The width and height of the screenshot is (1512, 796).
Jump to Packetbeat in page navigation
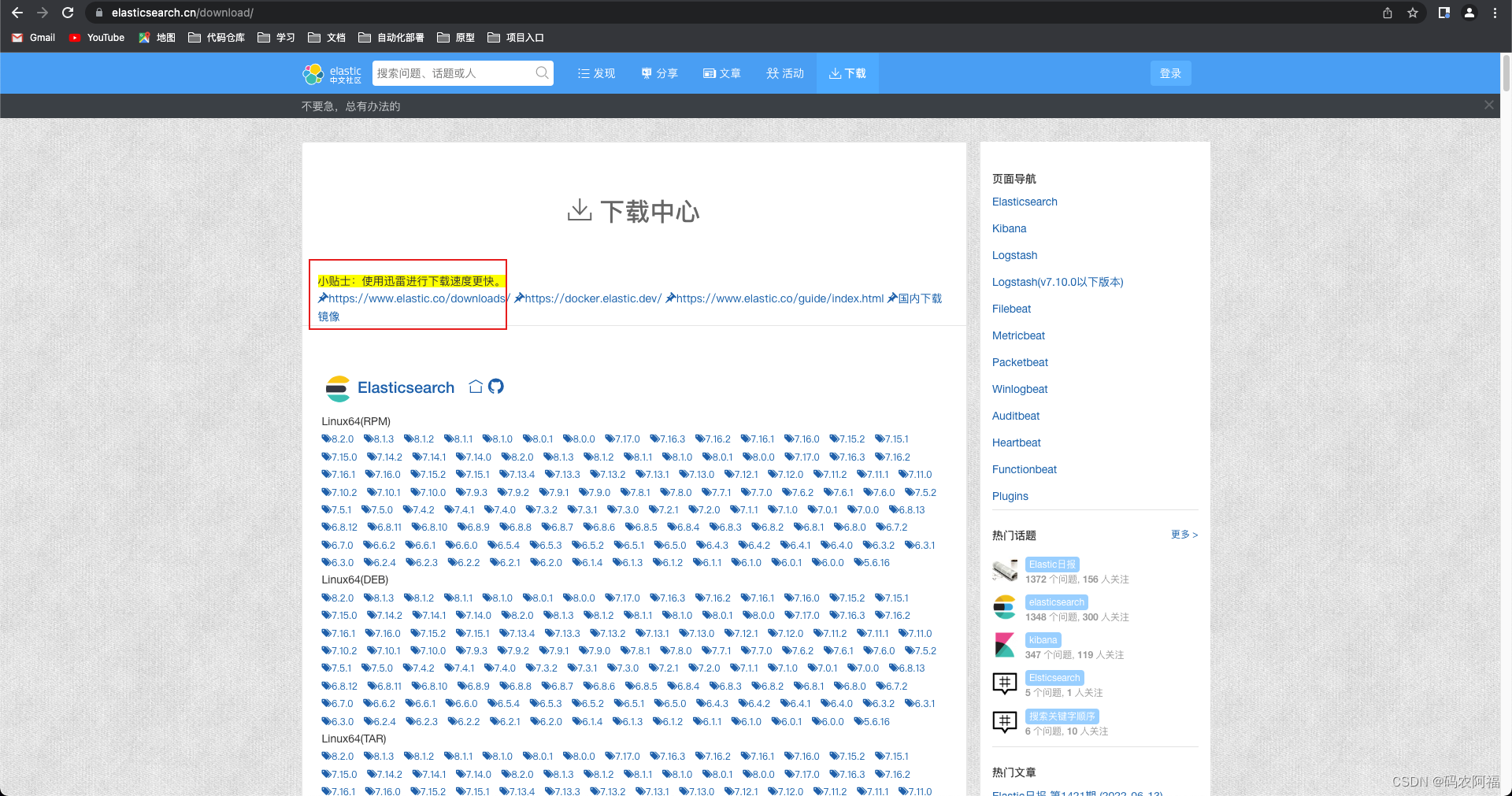pyautogui.click(x=1020, y=362)
